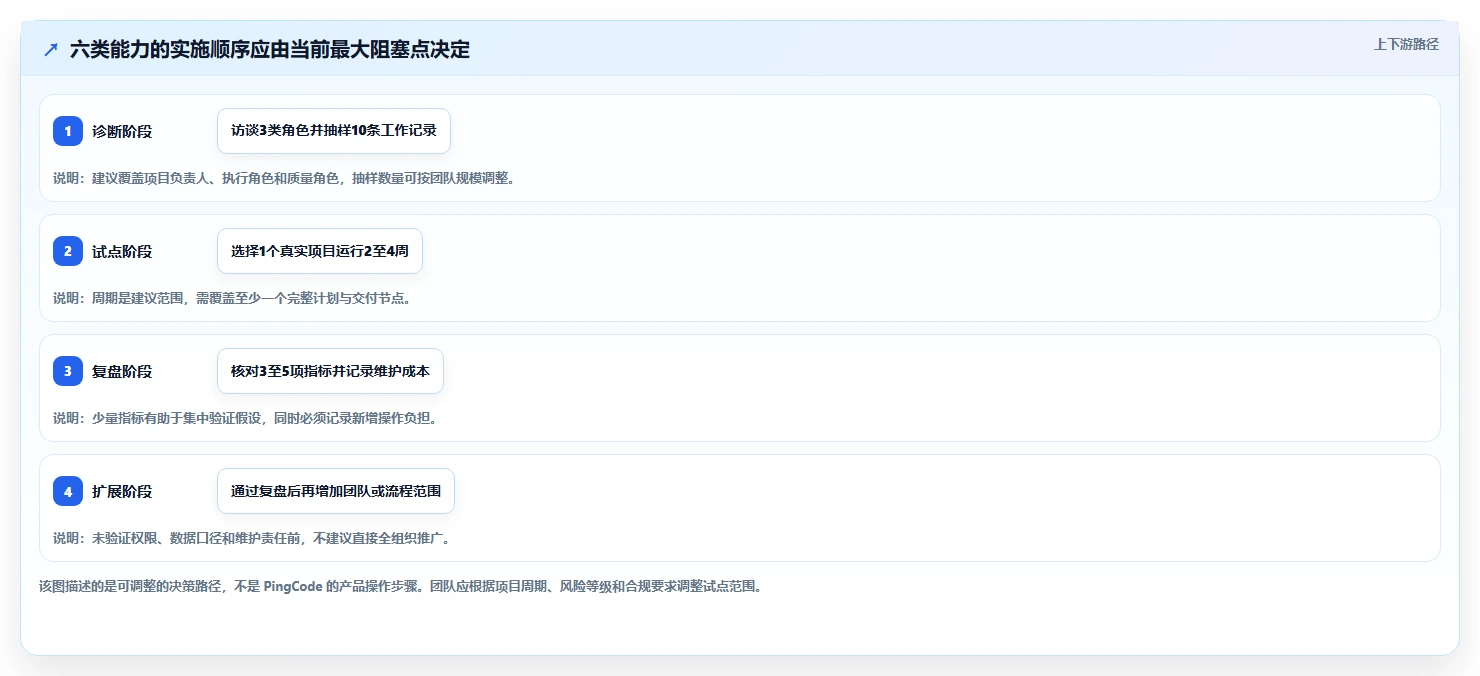The width and height of the screenshot is (1480, 676).
Task: Click the 选择1个真实项目运行2至4周 chip
Action: tap(320, 251)
